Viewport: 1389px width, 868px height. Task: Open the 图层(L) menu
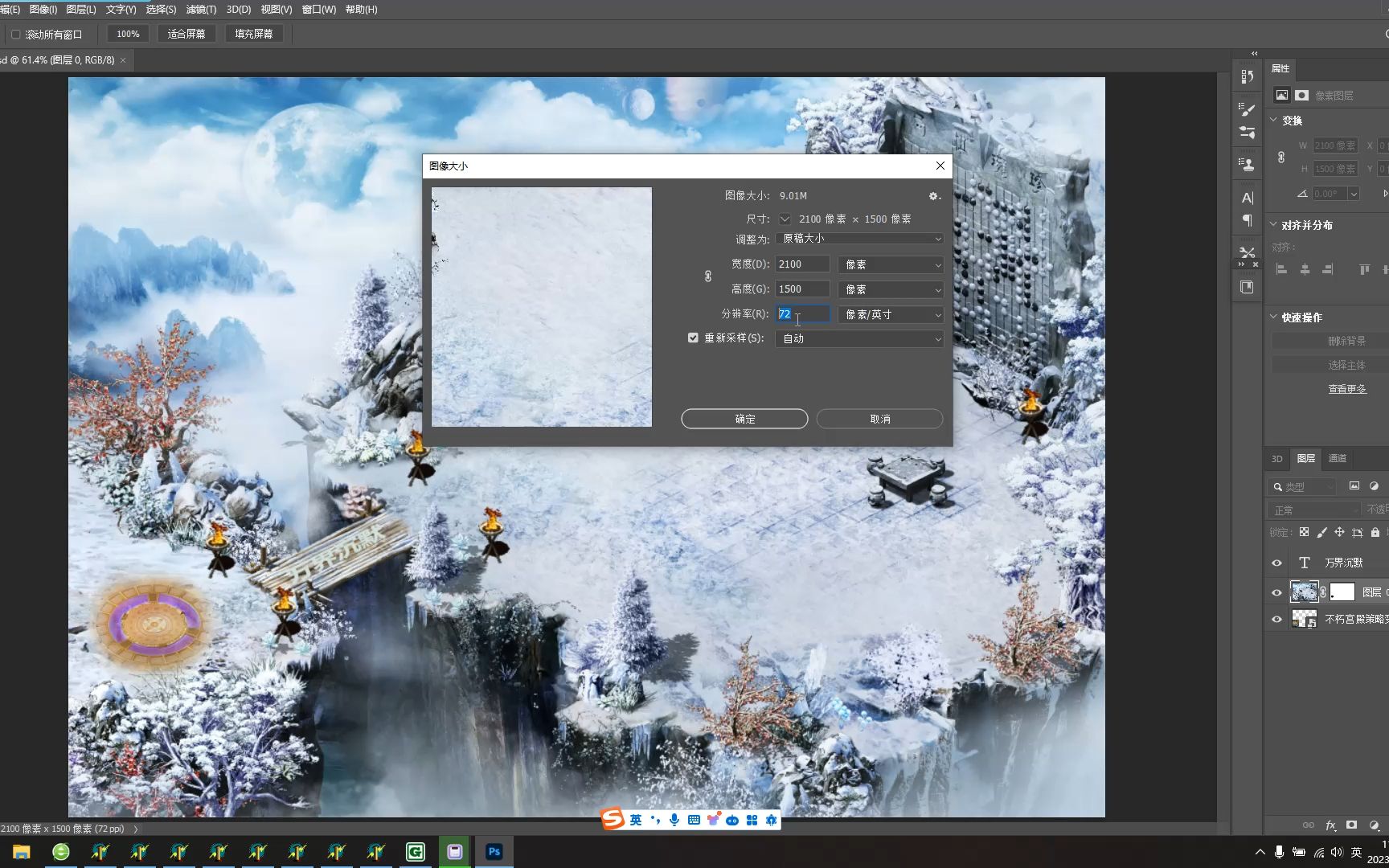(80, 9)
